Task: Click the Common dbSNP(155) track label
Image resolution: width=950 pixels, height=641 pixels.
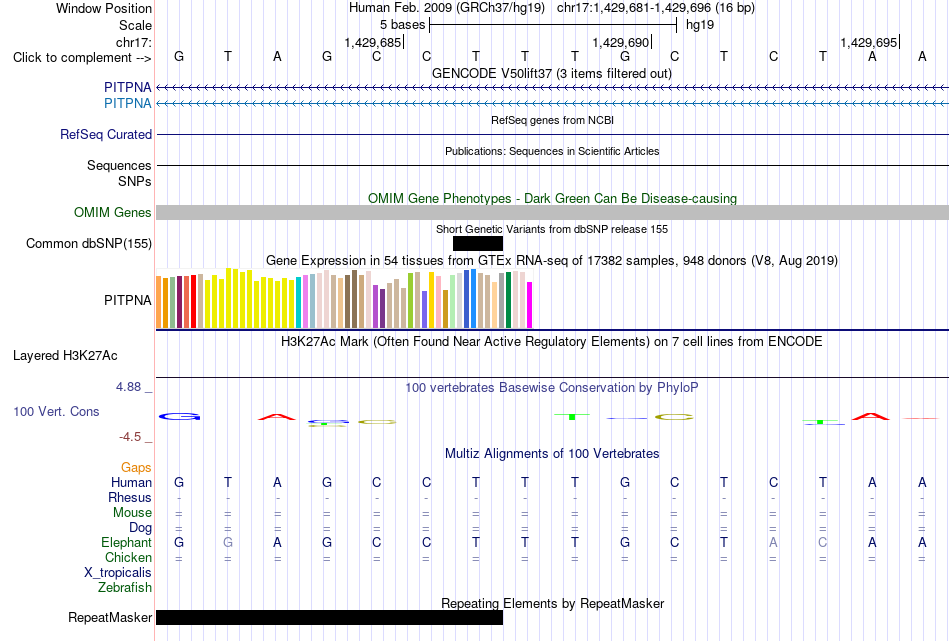Action: (89, 244)
